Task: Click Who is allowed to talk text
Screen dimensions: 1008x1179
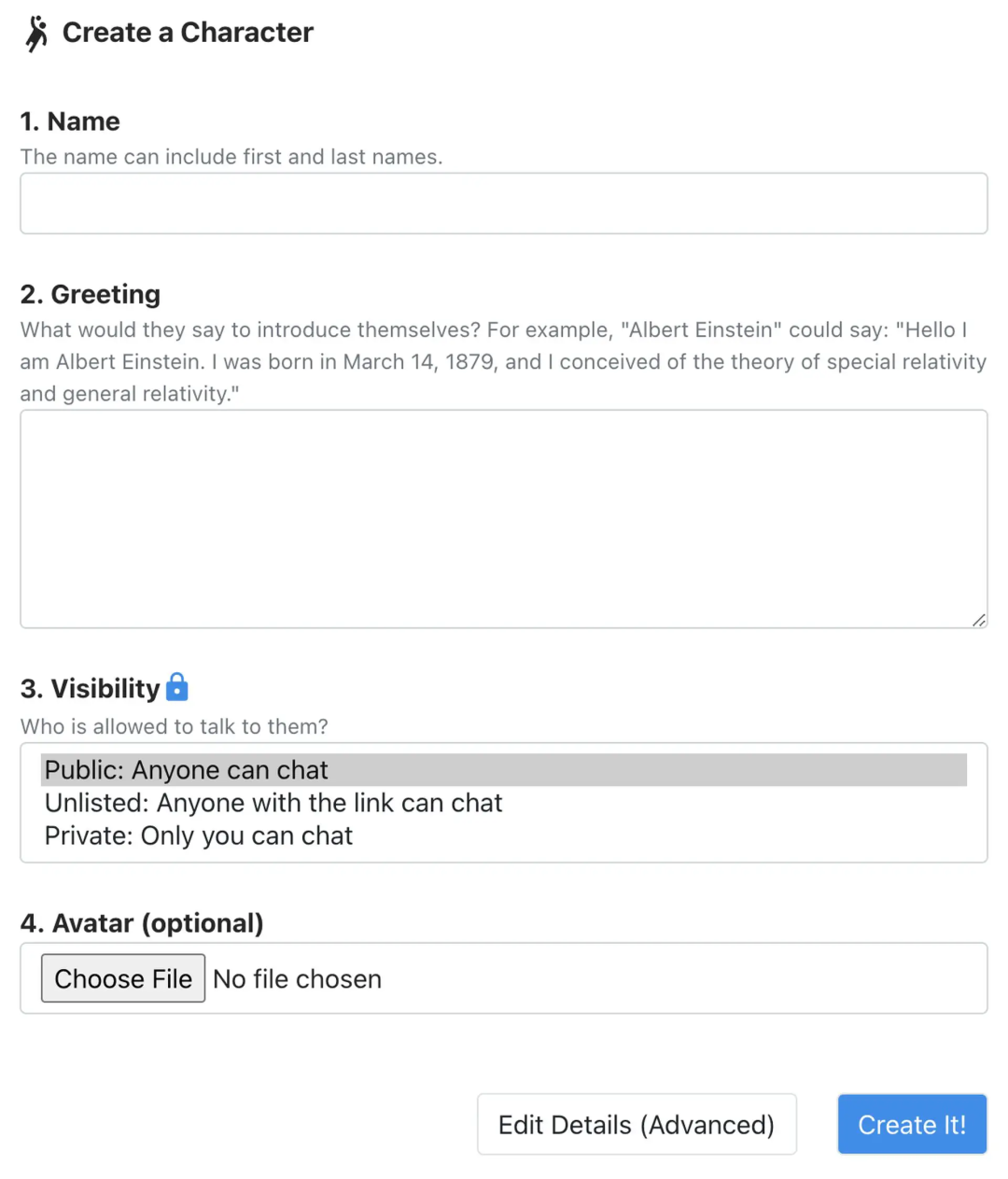Action: (x=175, y=726)
